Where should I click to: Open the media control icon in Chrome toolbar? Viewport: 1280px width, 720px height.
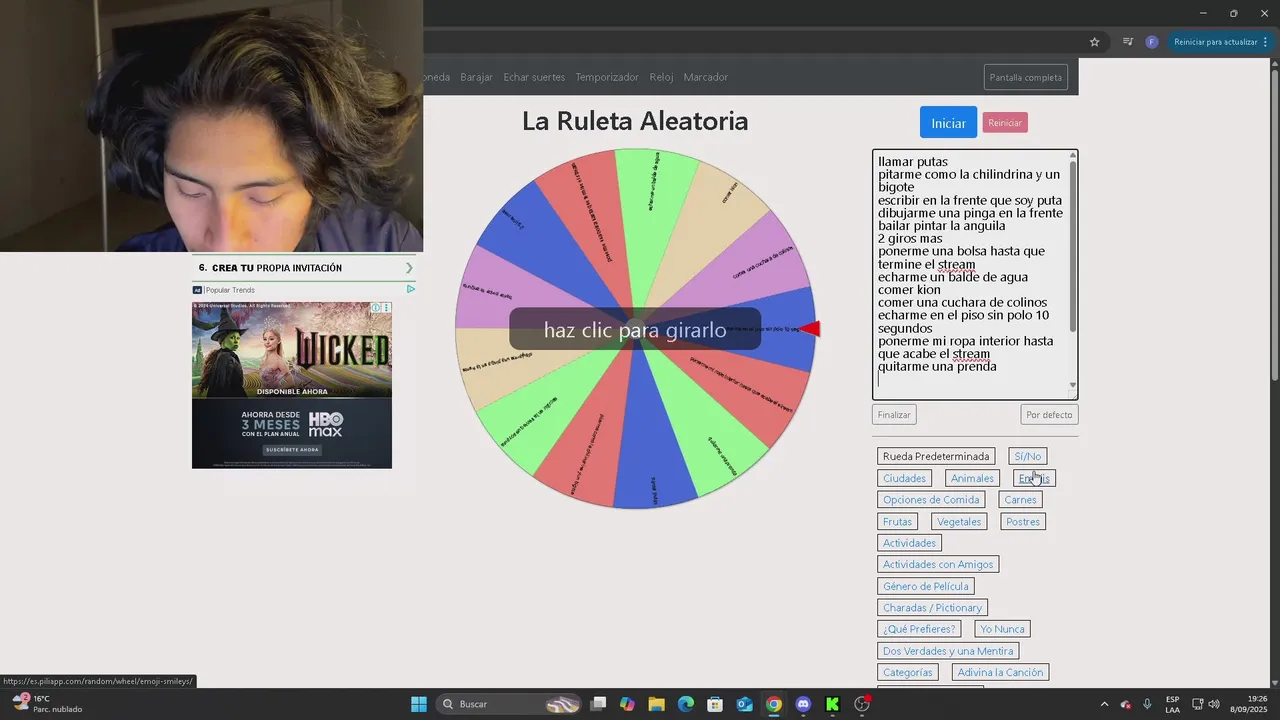tap(1128, 42)
